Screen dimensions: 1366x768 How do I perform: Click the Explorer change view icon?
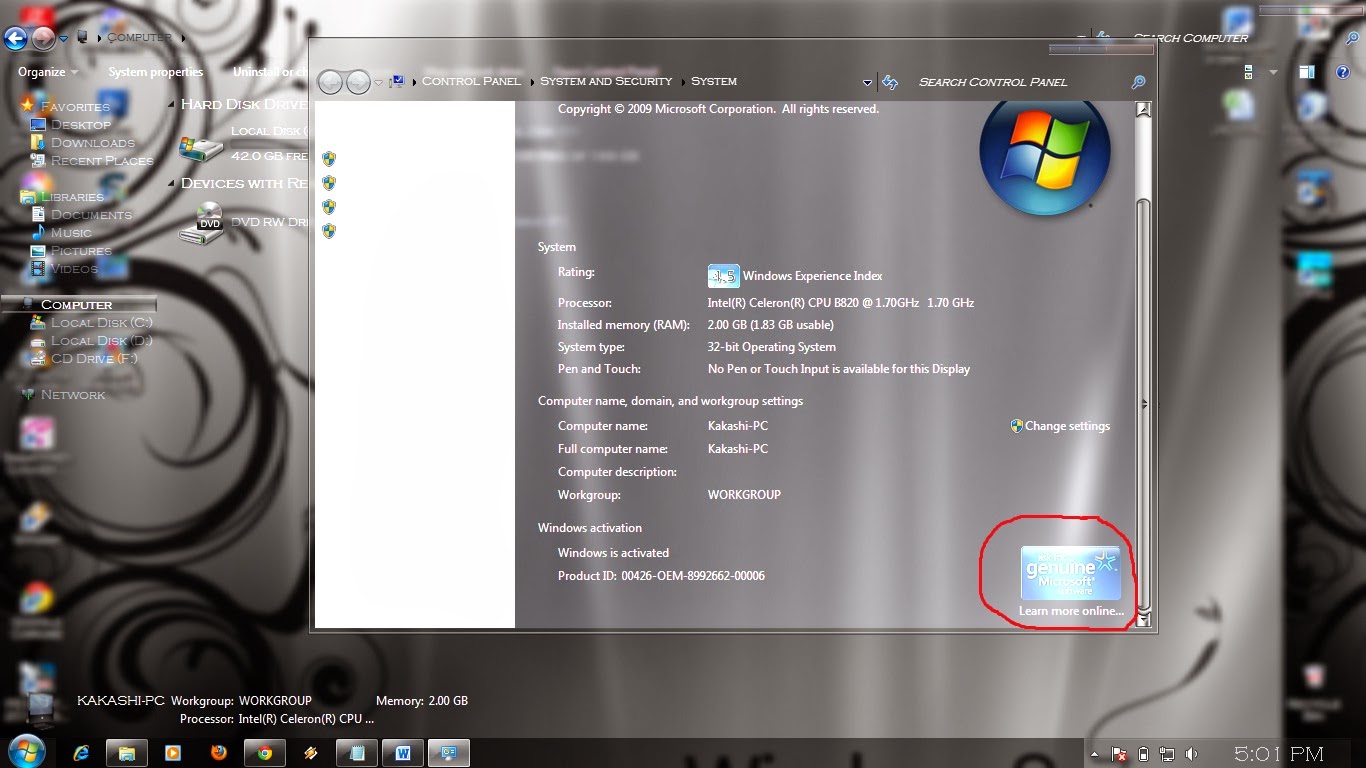tap(1249, 72)
